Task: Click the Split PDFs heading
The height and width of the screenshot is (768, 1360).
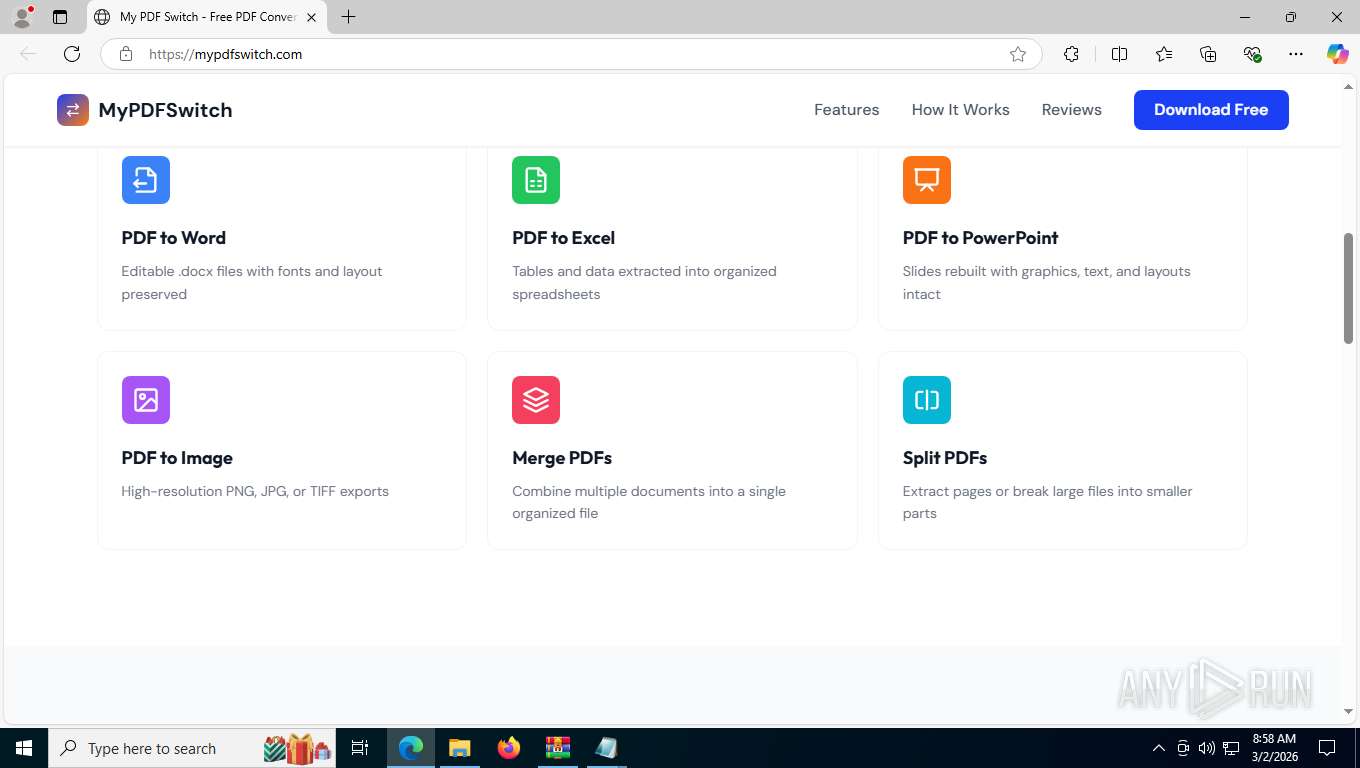Action: point(945,458)
